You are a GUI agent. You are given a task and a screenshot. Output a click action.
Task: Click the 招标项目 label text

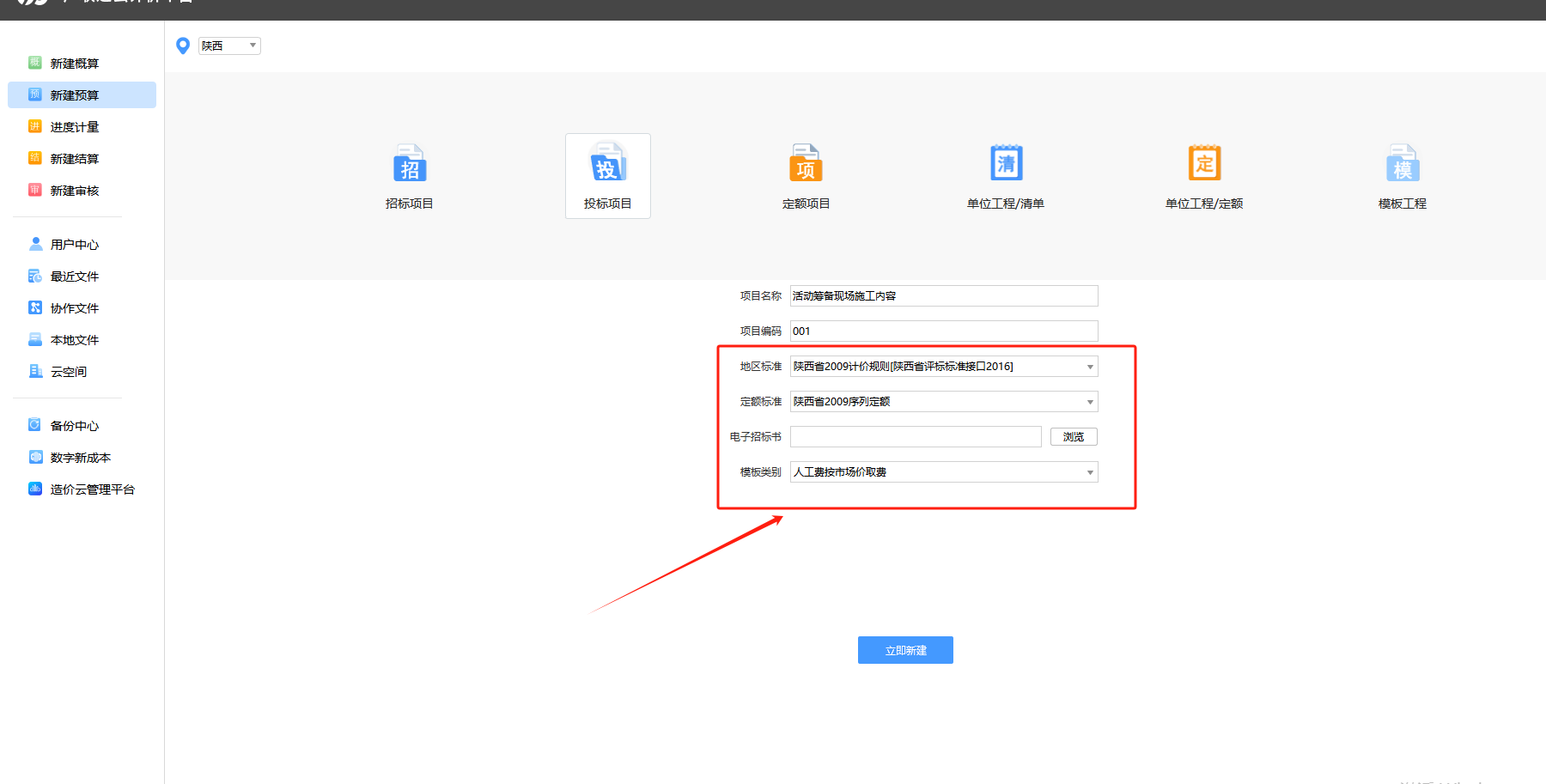coord(410,204)
